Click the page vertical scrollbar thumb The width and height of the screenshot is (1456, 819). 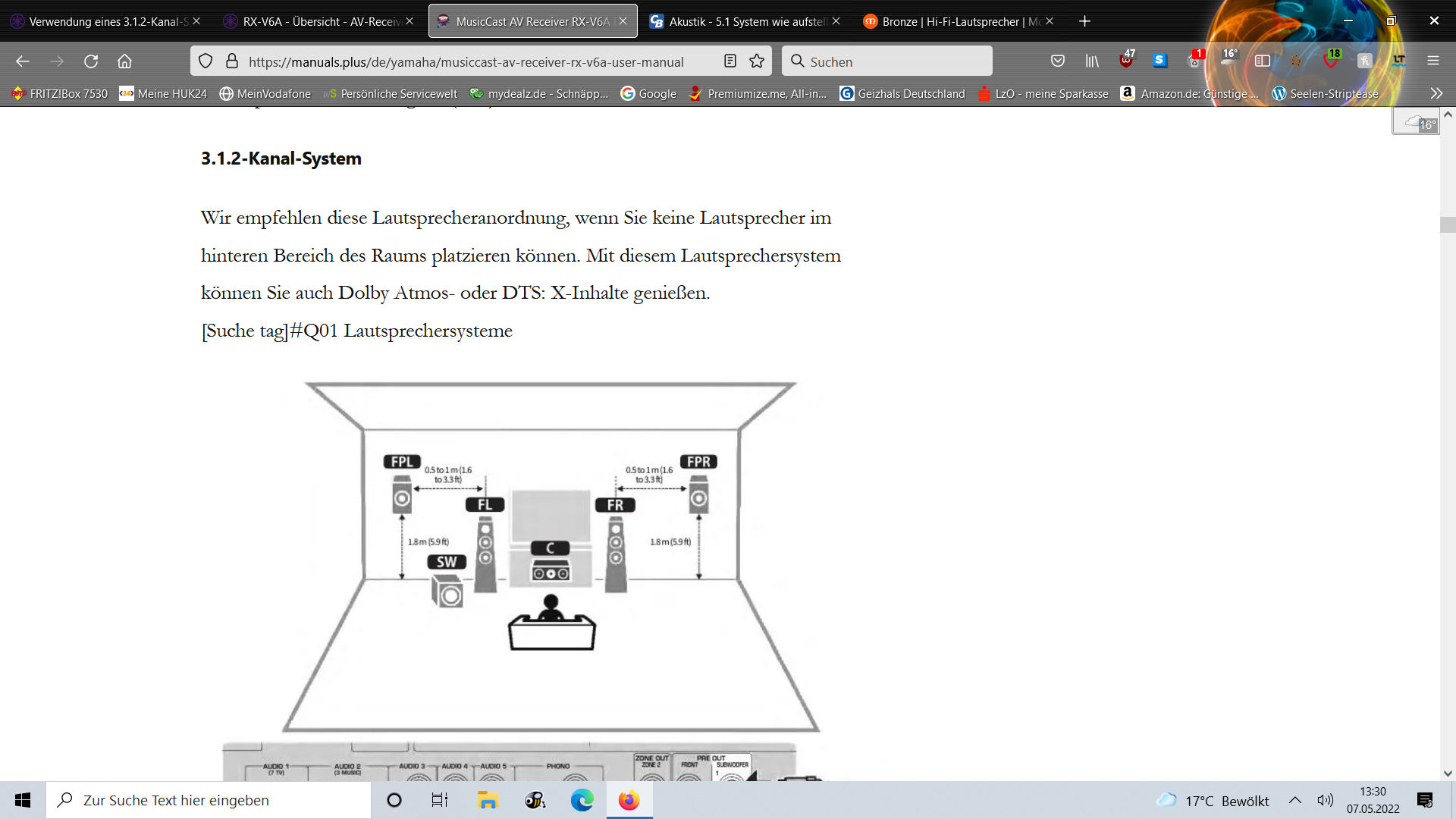[x=1448, y=225]
